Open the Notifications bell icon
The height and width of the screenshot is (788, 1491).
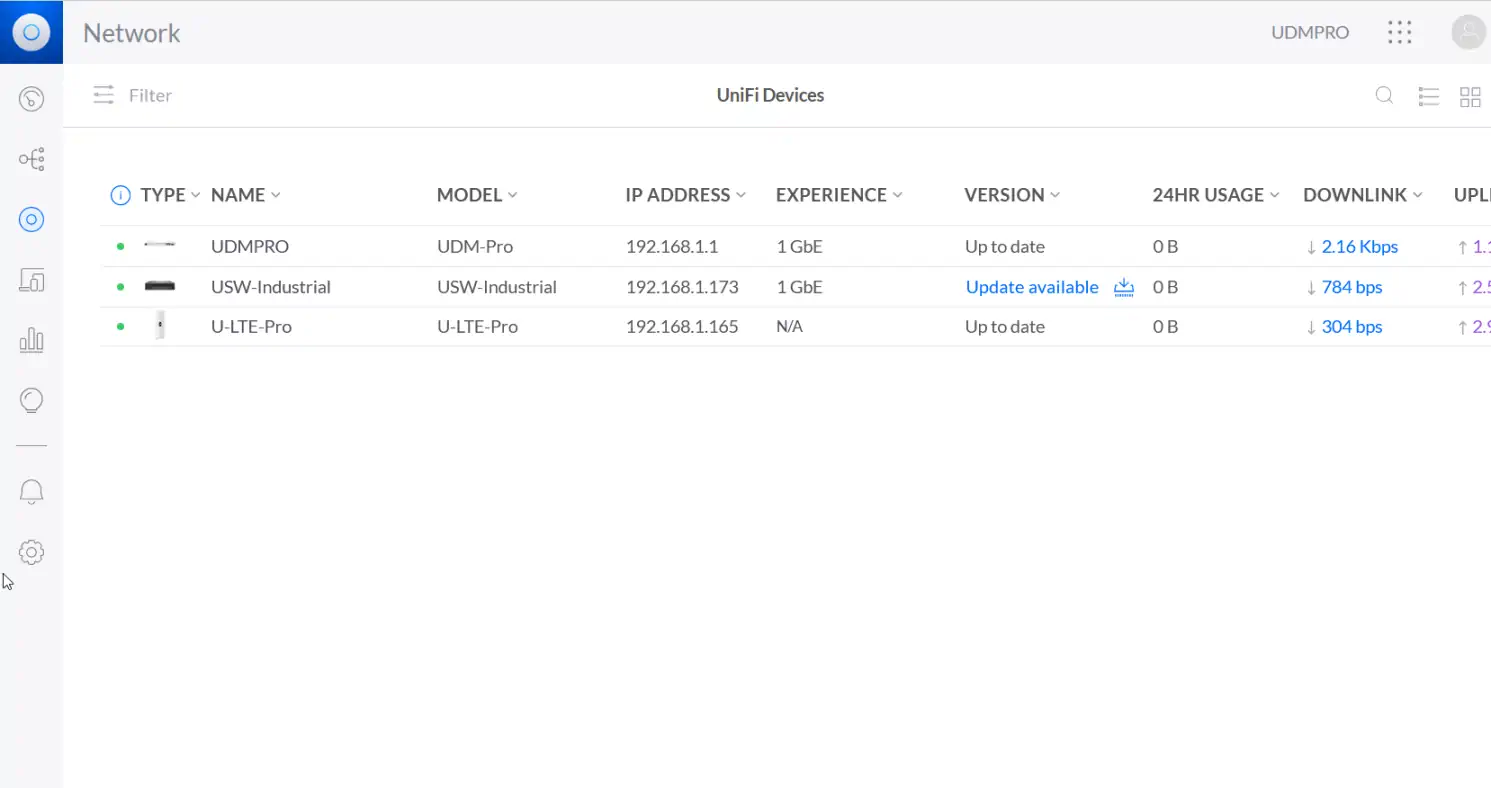[31, 491]
